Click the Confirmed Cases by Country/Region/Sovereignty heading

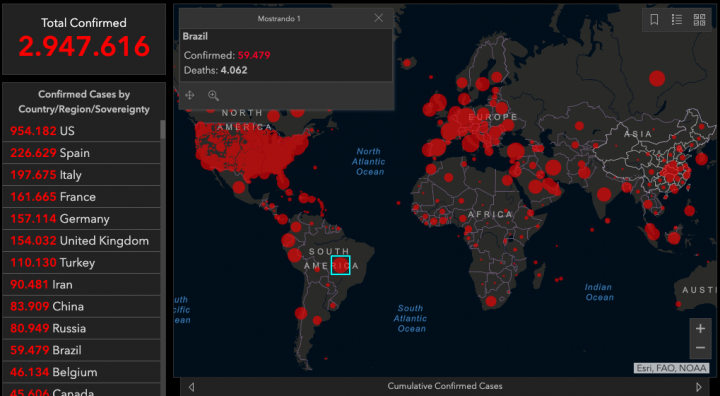(x=84, y=102)
